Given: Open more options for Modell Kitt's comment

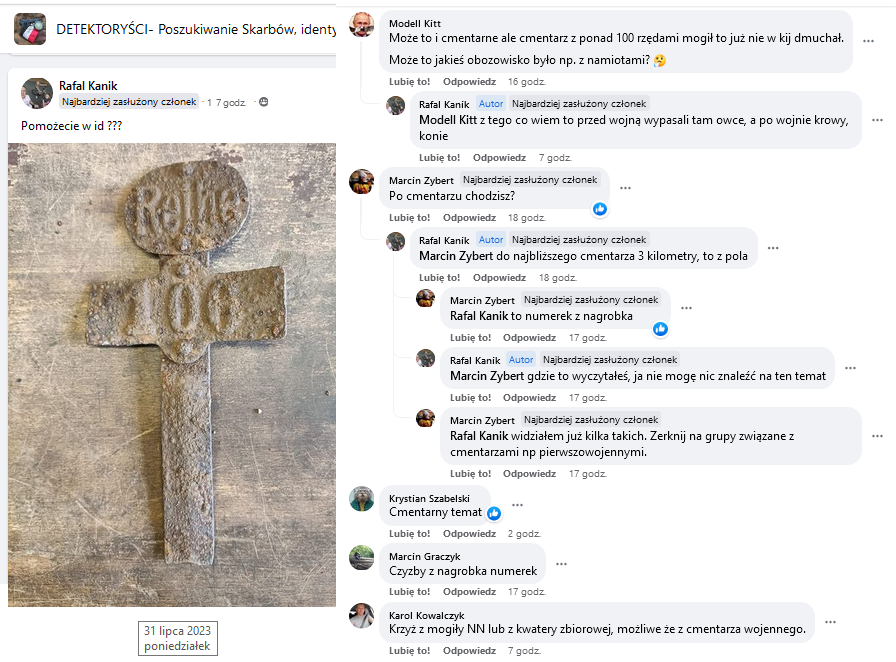Looking at the screenshot, I should pos(869,41).
